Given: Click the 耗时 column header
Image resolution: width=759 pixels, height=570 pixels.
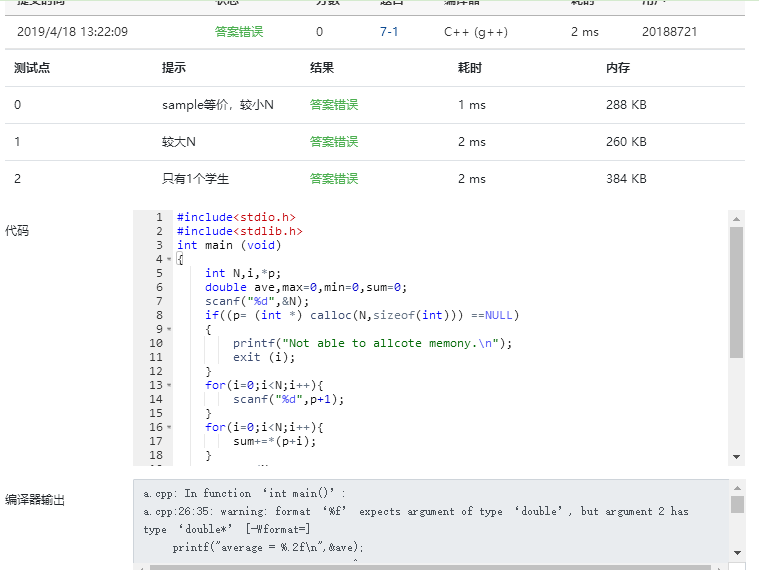Looking at the screenshot, I should [470, 68].
